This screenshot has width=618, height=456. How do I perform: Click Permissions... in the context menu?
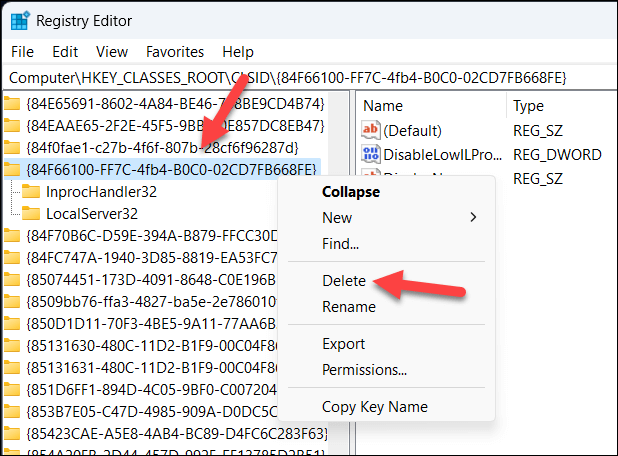coord(364,370)
